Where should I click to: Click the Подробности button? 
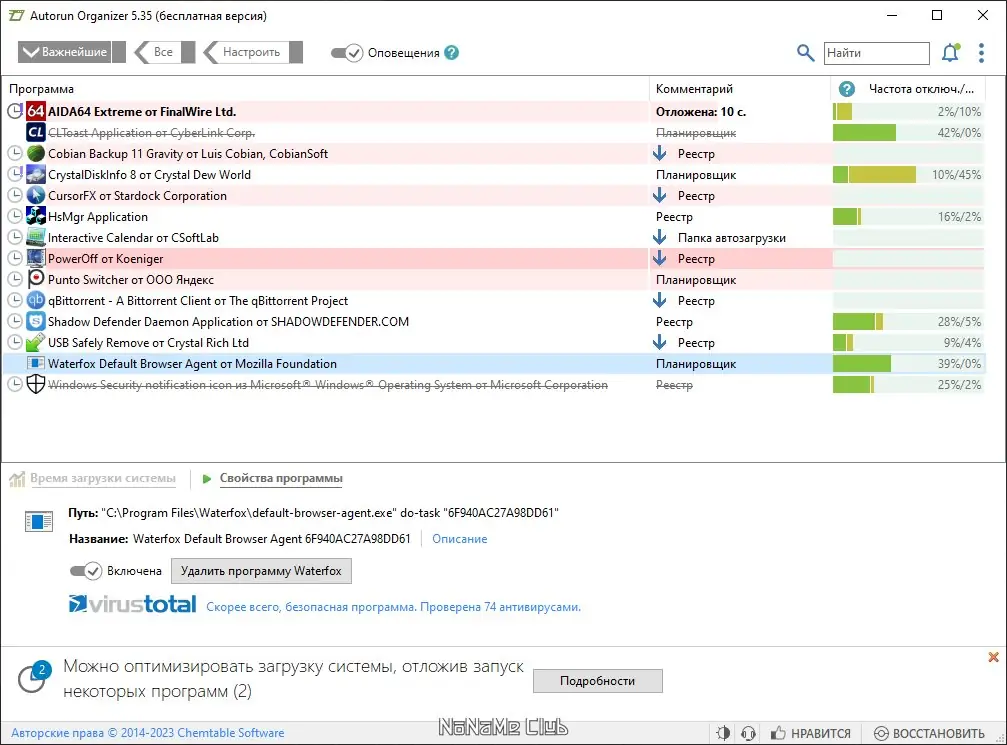pos(597,681)
